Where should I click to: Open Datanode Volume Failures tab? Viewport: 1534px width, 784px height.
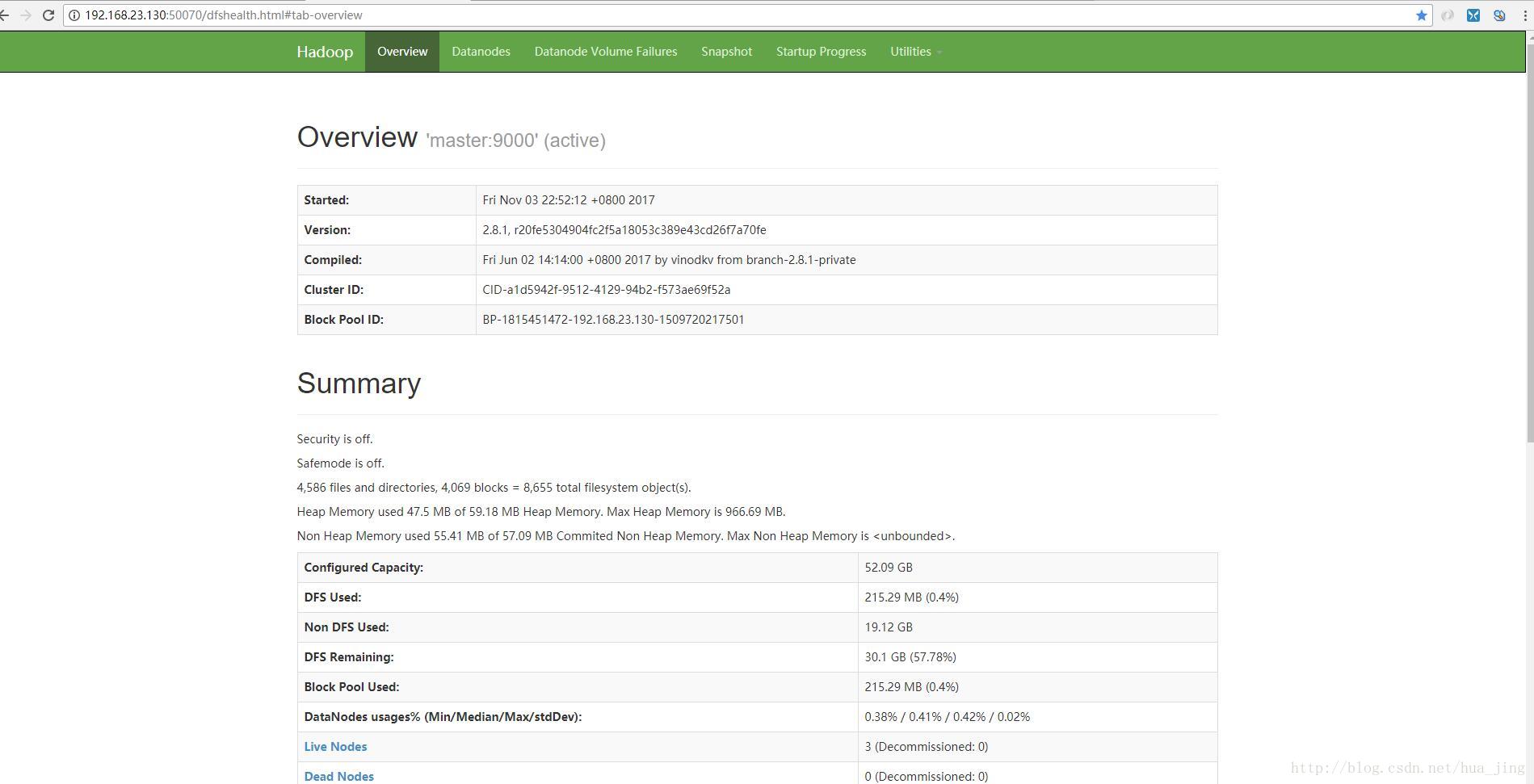tap(606, 52)
